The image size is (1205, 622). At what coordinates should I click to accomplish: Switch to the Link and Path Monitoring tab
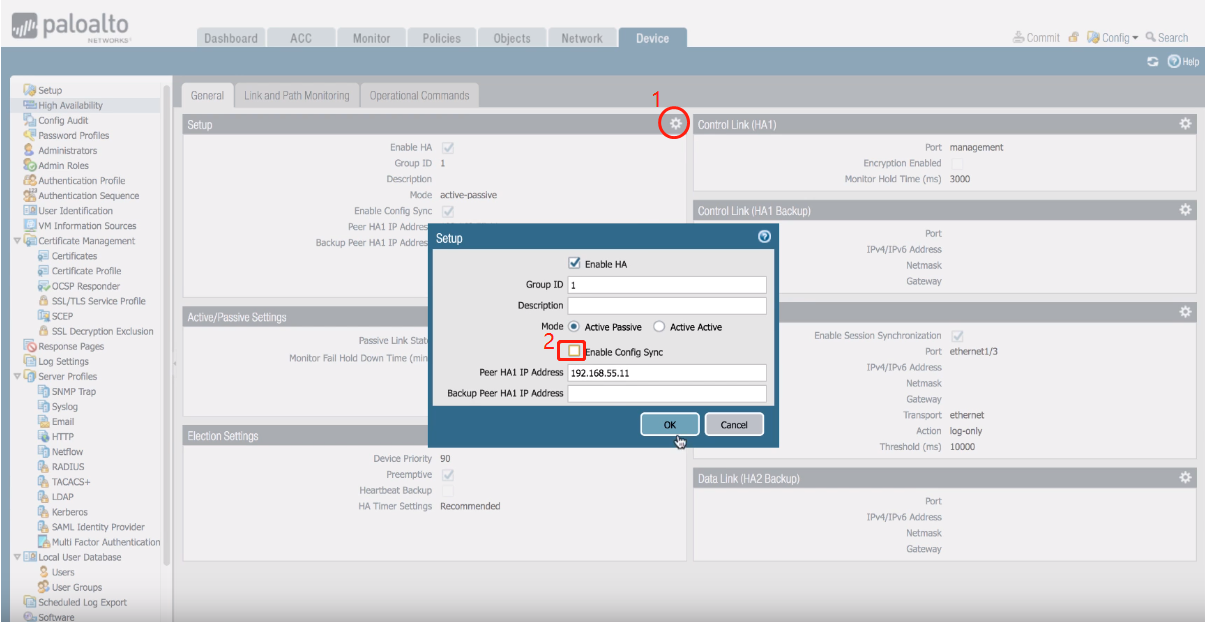[297, 96]
